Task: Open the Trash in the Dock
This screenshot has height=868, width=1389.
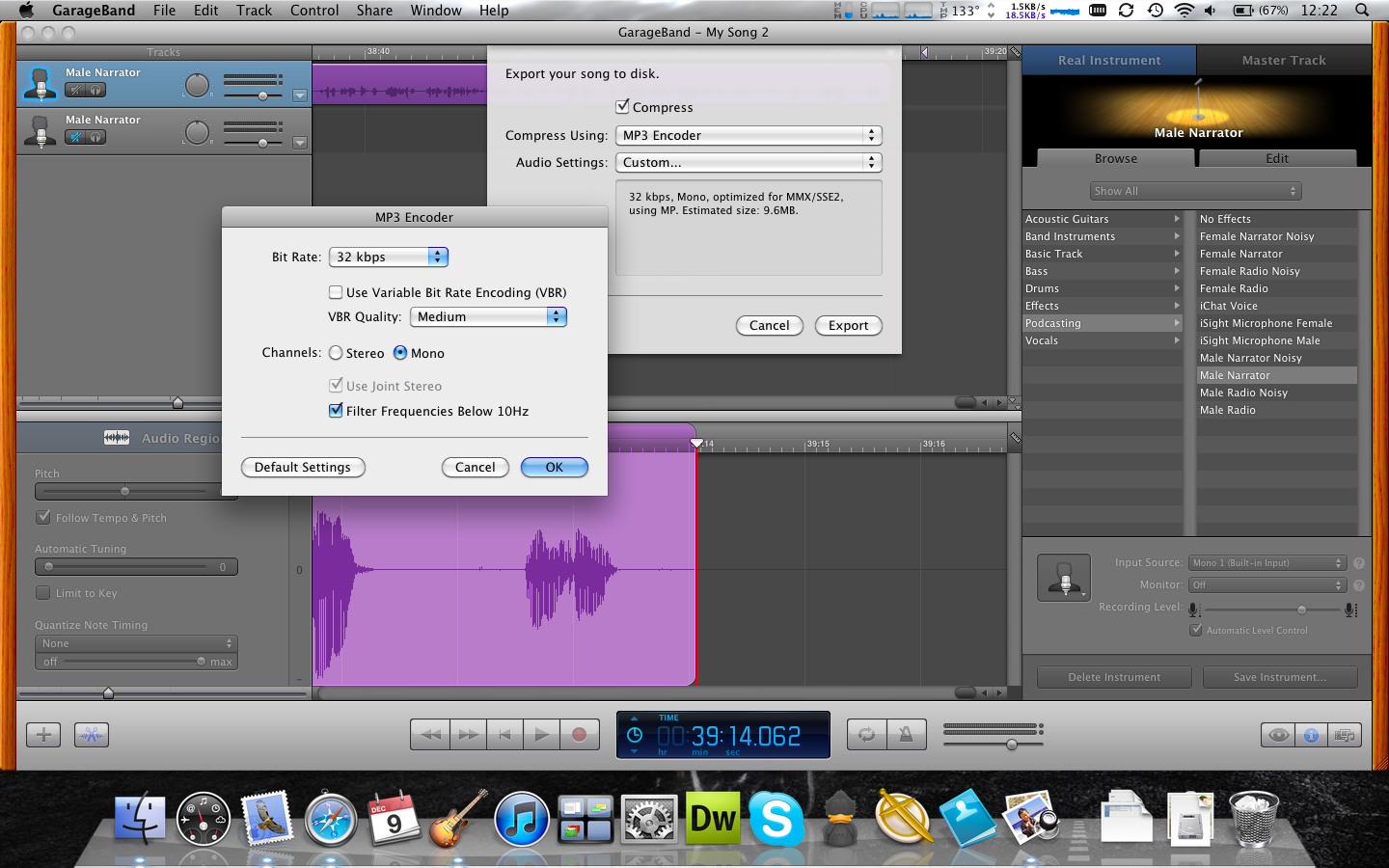Action: (x=1254, y=820)
